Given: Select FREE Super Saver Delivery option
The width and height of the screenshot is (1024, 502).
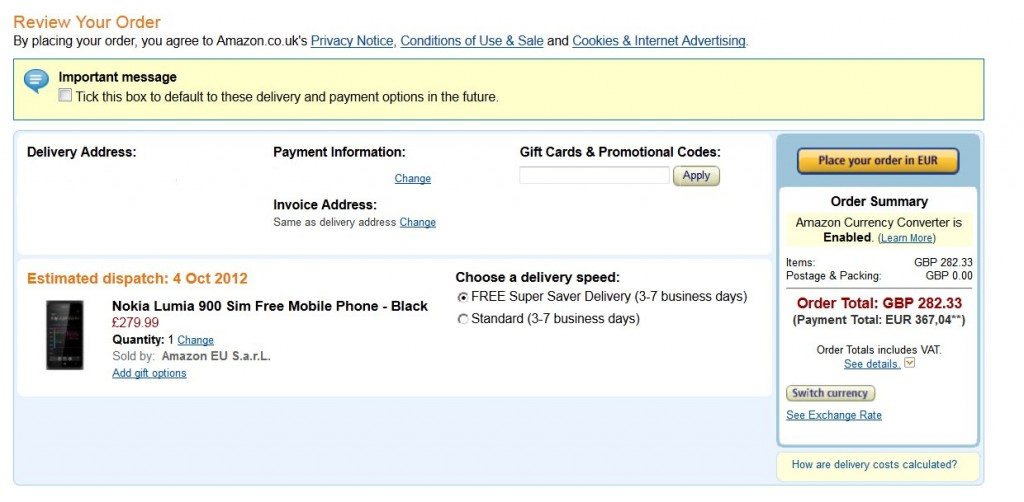Looking at the screenshot, I should [462, 297].
